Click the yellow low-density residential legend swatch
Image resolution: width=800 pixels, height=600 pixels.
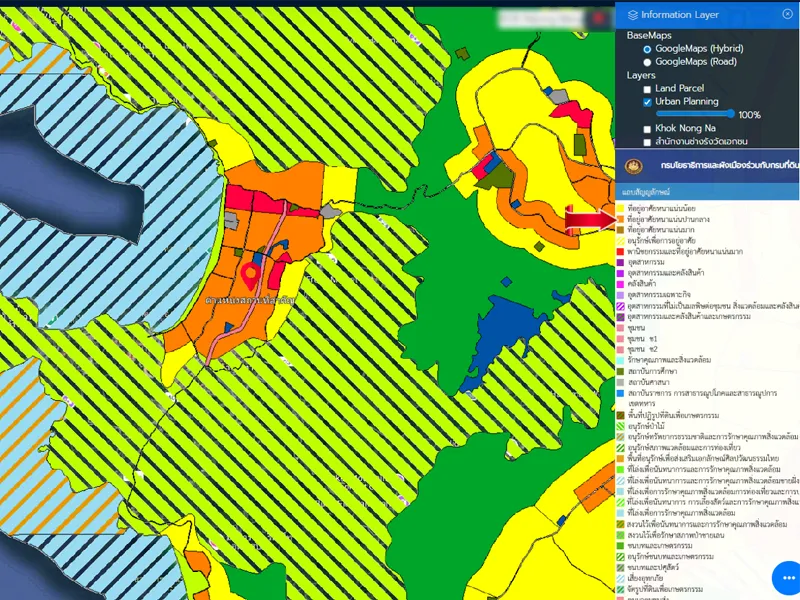tap(621, 206)
